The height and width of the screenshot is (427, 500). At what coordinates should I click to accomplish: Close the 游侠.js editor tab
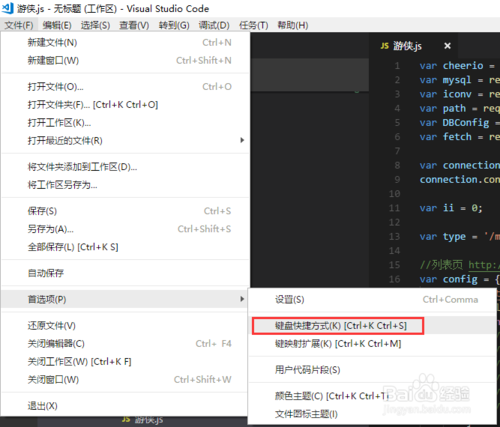[447, 46]
